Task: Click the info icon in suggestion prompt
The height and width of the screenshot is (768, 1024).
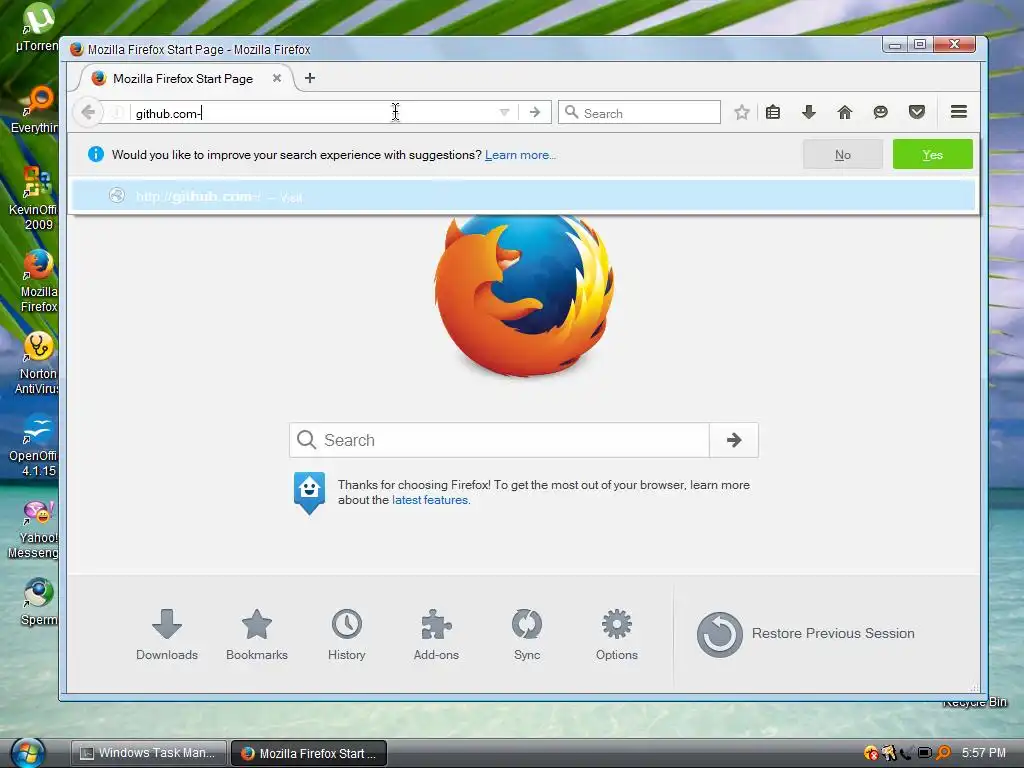Action: point(96,154)
